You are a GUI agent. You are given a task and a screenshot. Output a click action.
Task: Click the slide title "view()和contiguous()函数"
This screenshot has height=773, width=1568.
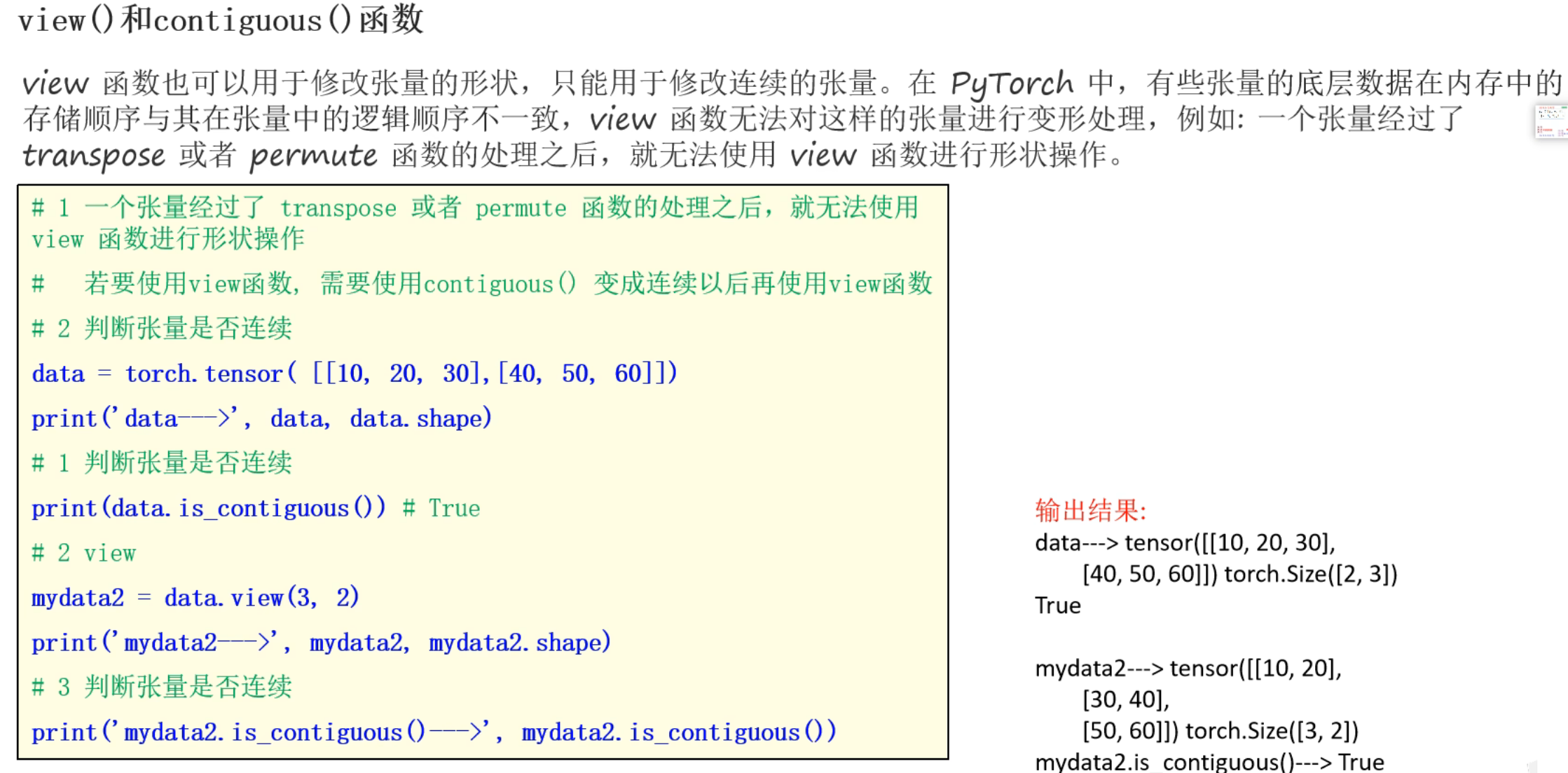(221, 20)
